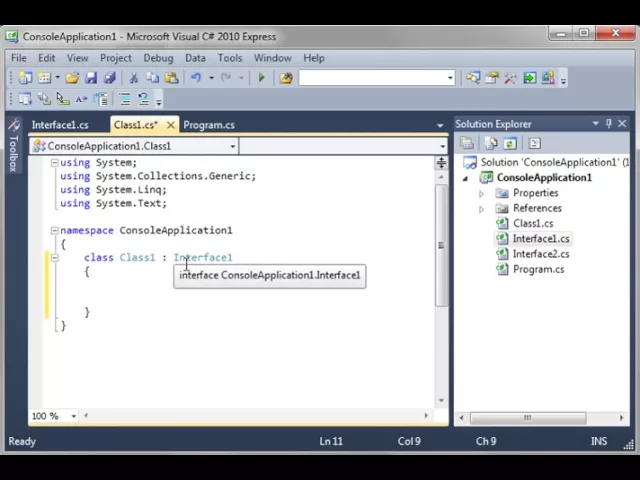Open the File menu
Screen dimensions: 640x480
[x=19, y=58]
